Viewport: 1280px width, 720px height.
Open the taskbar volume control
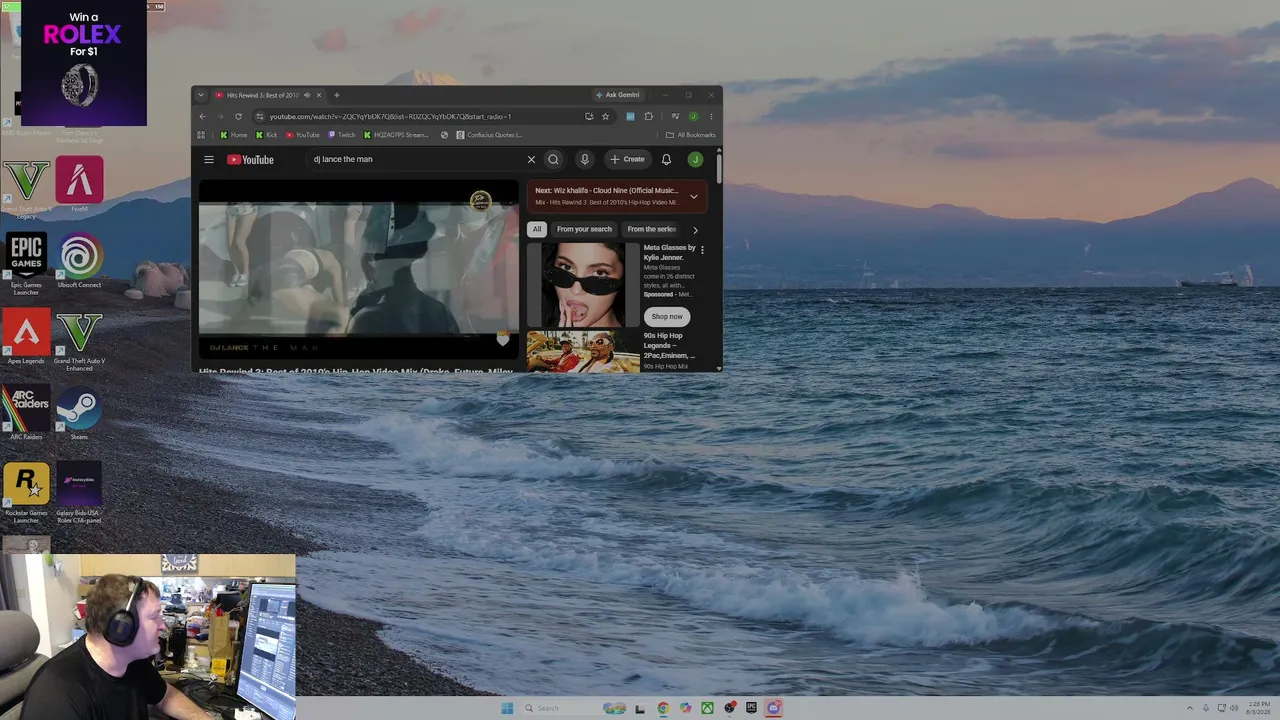(x=1233, y=708)
